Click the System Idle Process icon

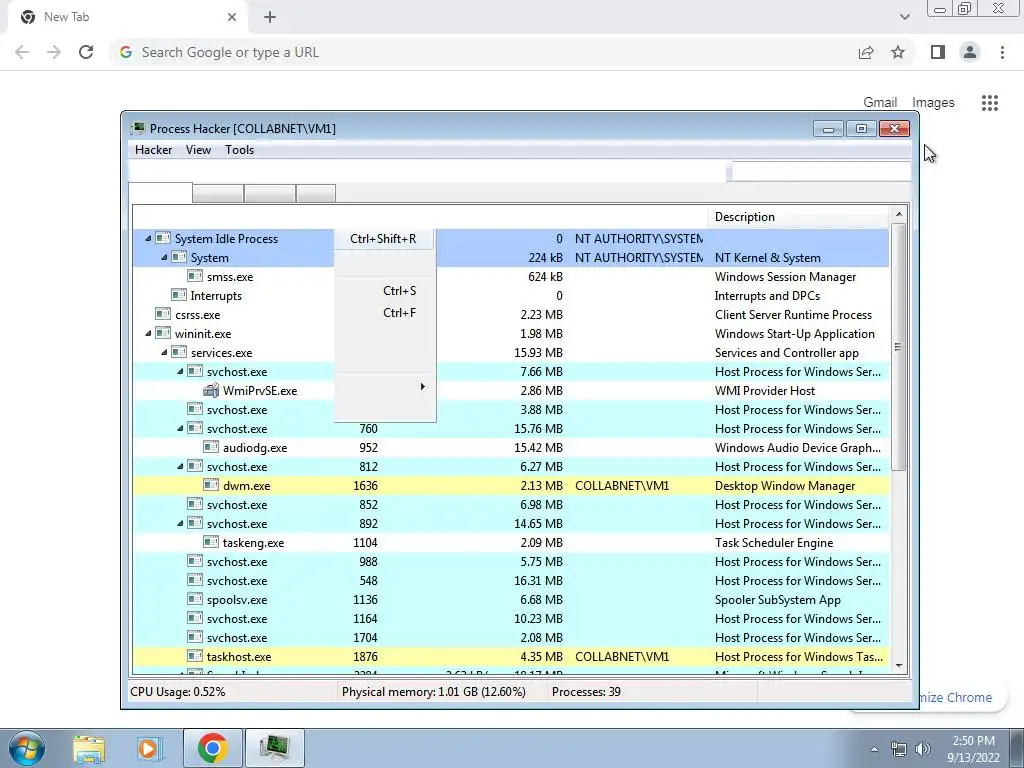163,238
